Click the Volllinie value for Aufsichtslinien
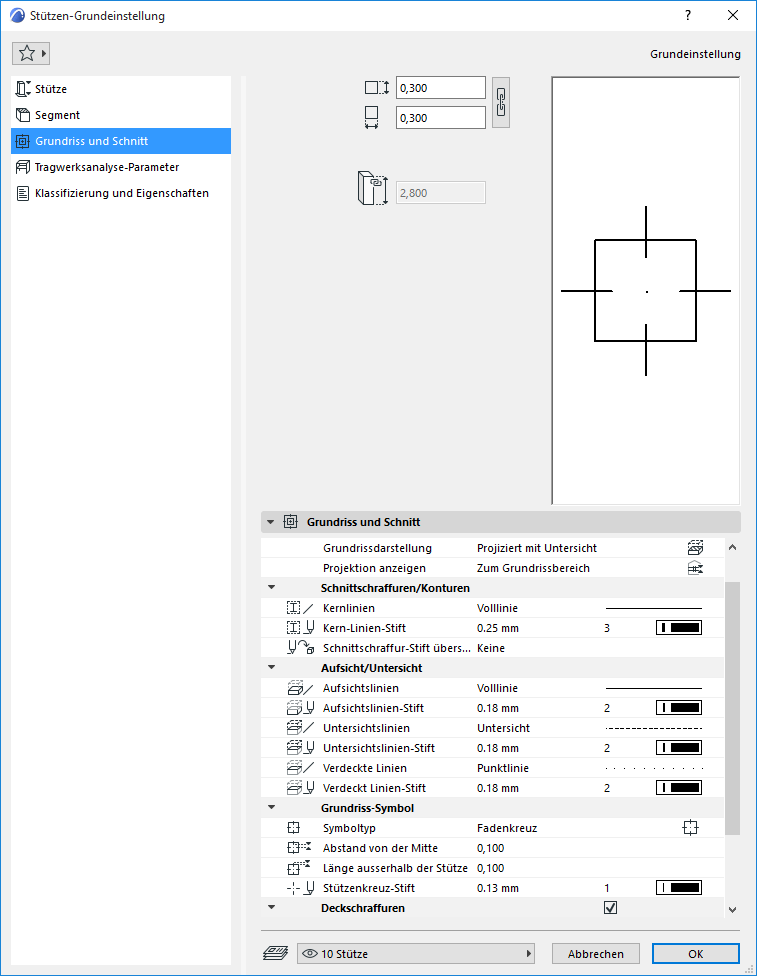This screenshot has height=976, width=757. click(x=497, y=688)
